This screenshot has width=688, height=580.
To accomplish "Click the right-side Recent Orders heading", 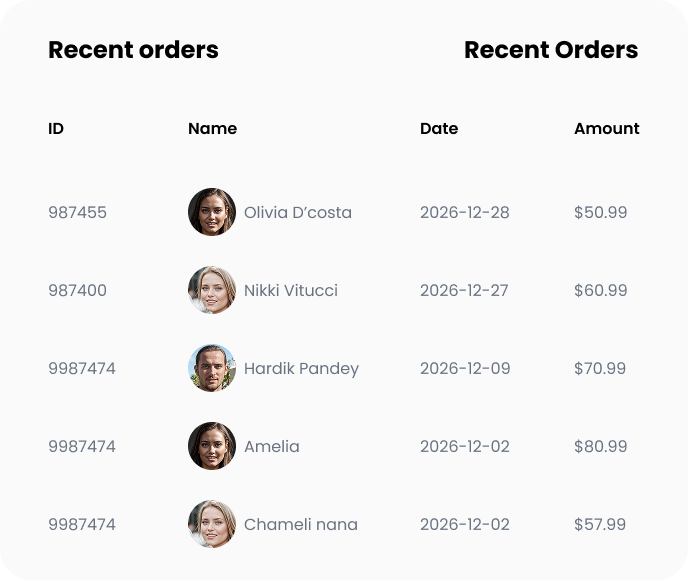I will click(551, 50).
